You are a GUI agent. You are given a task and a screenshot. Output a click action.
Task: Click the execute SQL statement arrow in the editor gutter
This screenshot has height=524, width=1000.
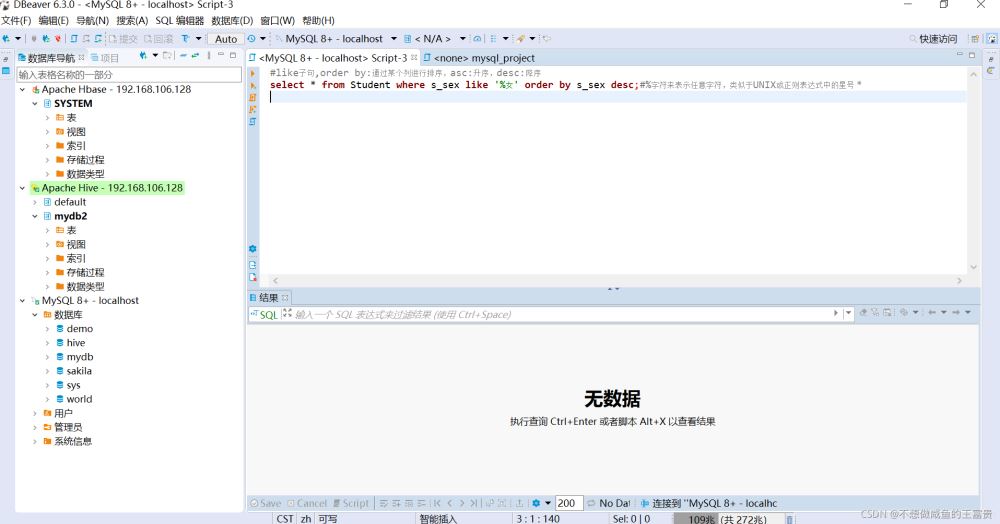(x=253, y=73)
